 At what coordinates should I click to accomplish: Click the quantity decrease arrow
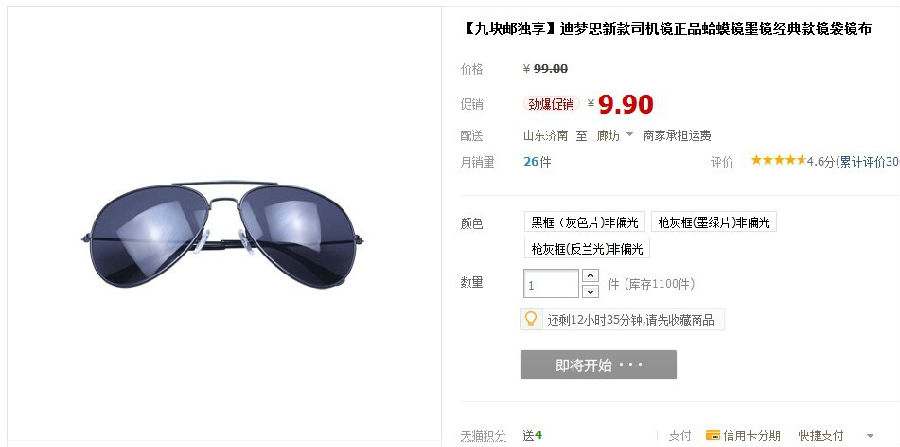pyautogui.click(x=590, y=291)
